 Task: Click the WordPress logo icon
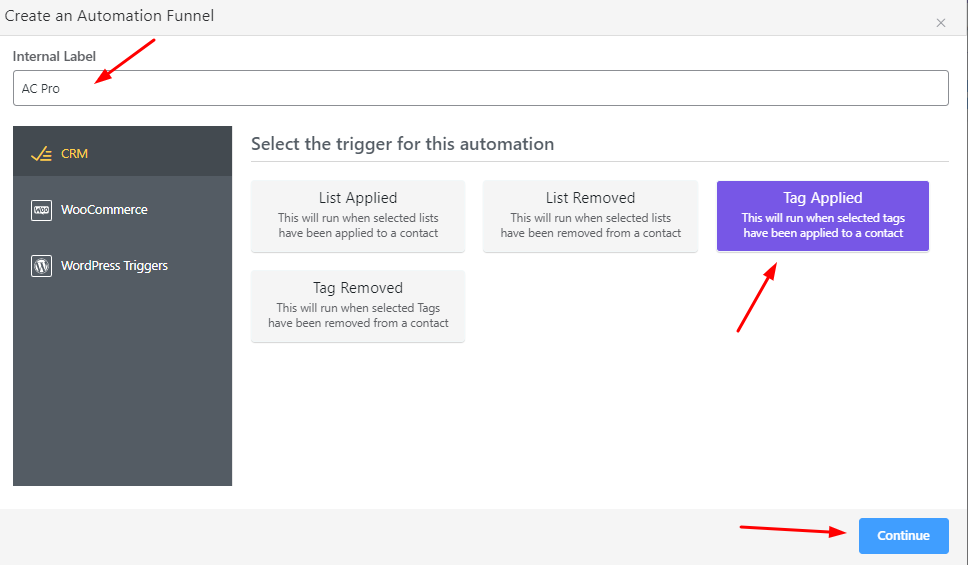coord(41,266)
